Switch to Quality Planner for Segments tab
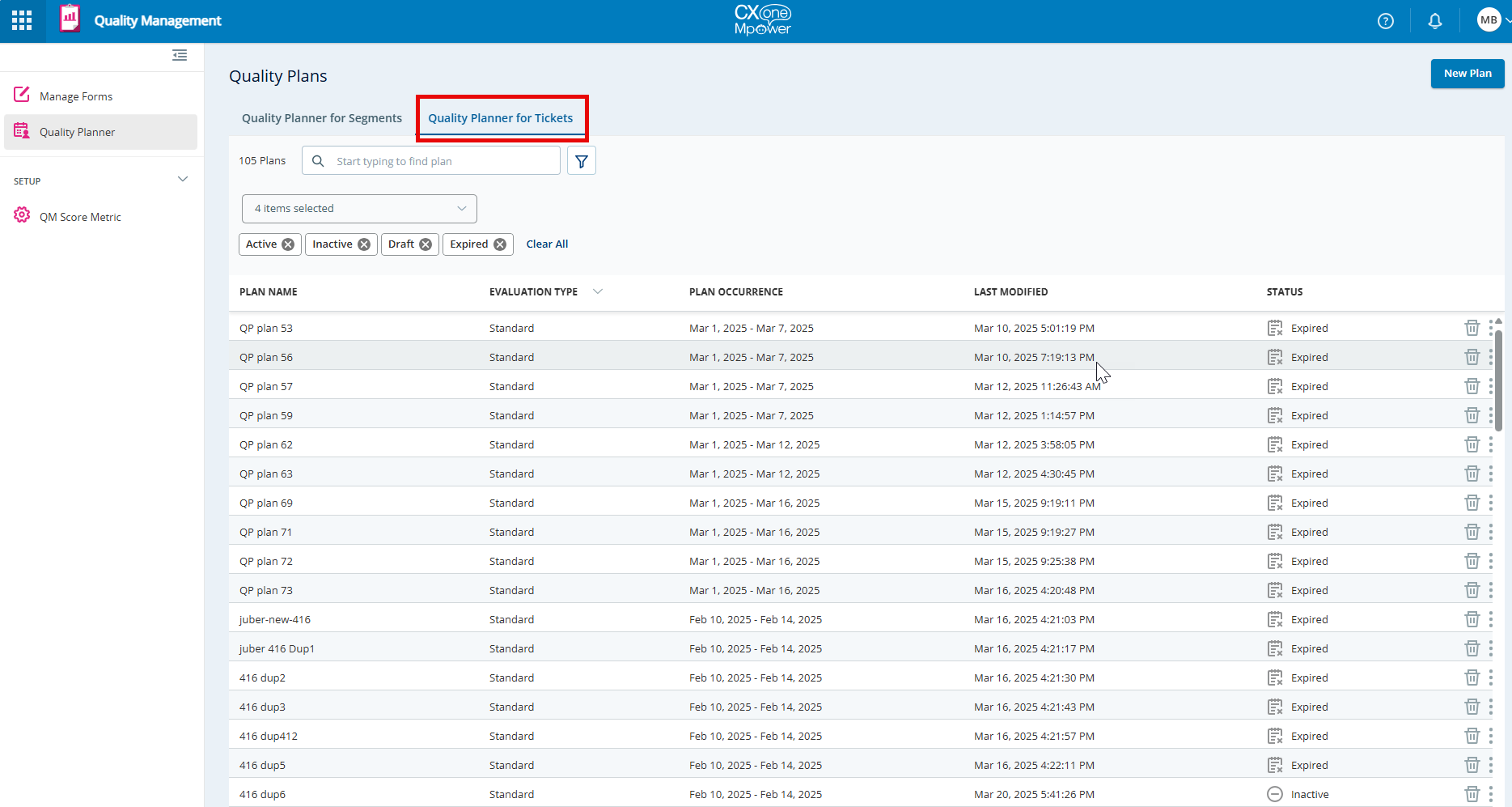The image size is (1512, 807). coord(321,118)
